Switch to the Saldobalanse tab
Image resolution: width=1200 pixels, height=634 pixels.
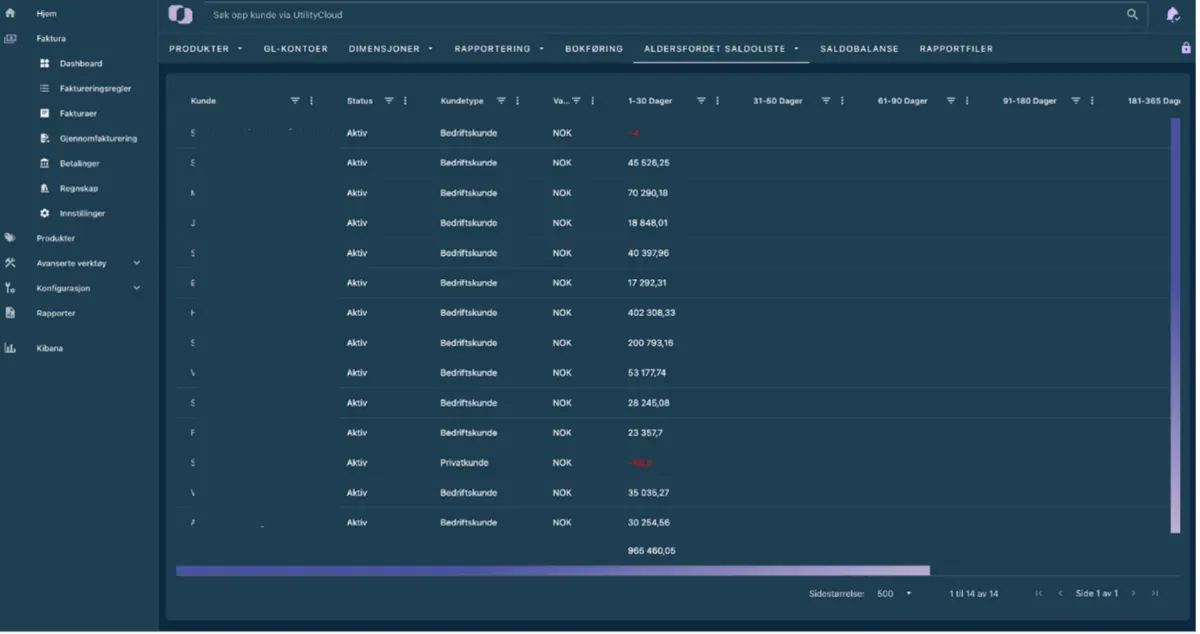point(859,49)
